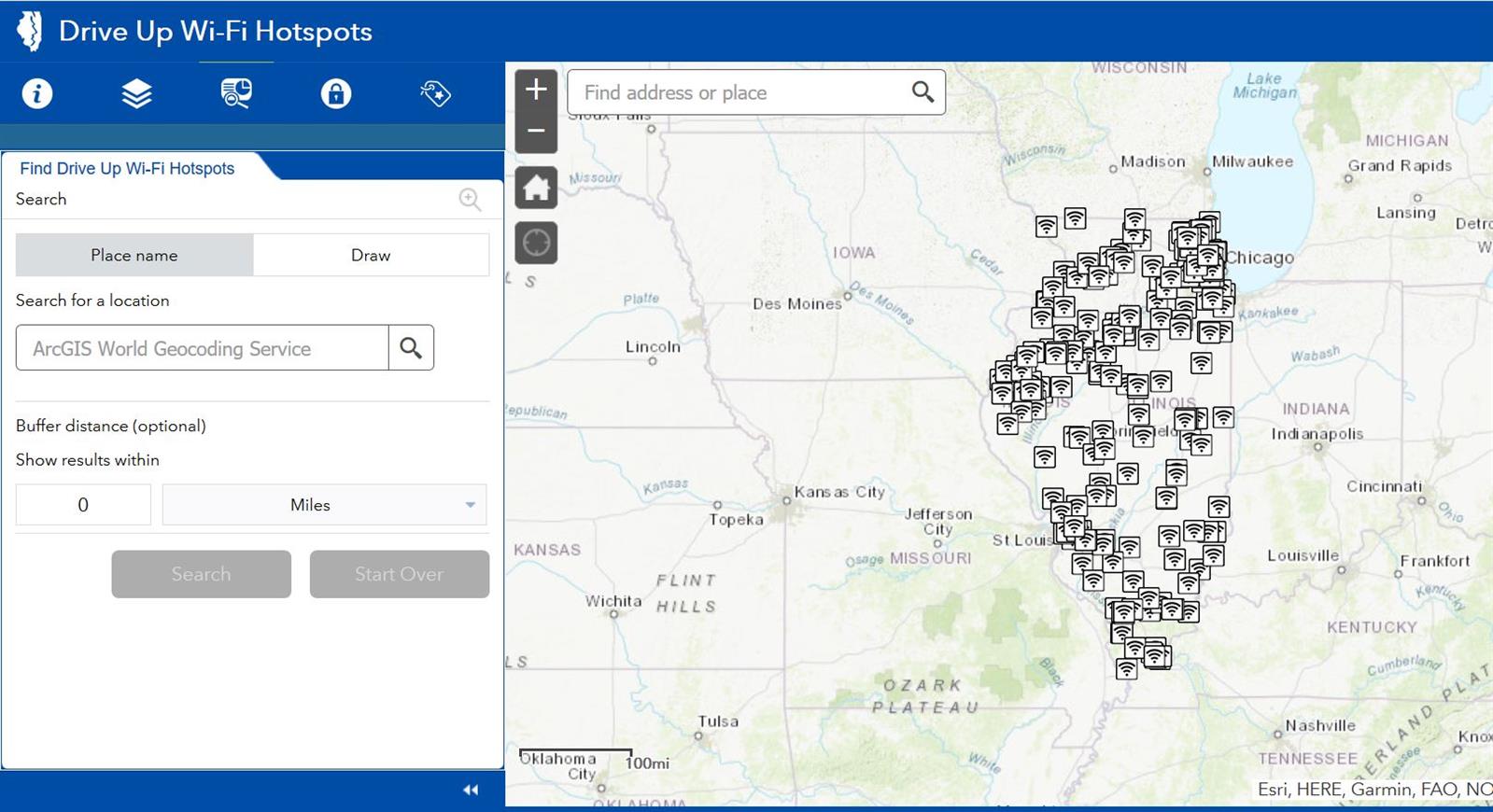
Task: Click the Chicago label on map
Action: coord(1260,258)
